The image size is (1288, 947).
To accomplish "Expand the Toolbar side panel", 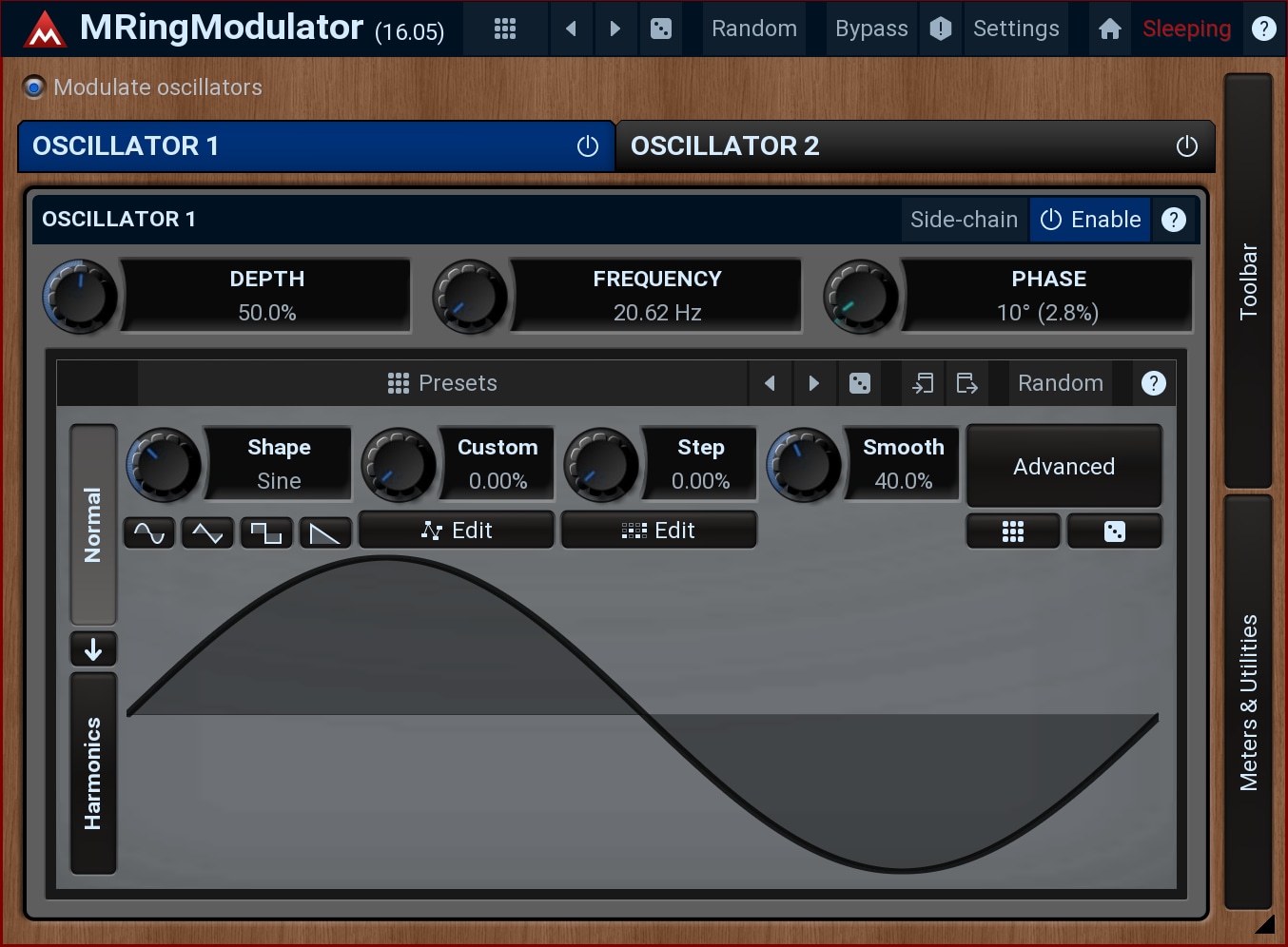I will click(1248, 281).
